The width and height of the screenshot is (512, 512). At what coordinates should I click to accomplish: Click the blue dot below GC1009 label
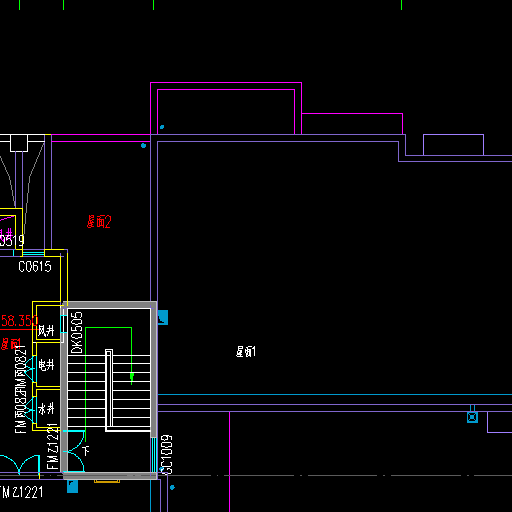click(x=172, y=487)
